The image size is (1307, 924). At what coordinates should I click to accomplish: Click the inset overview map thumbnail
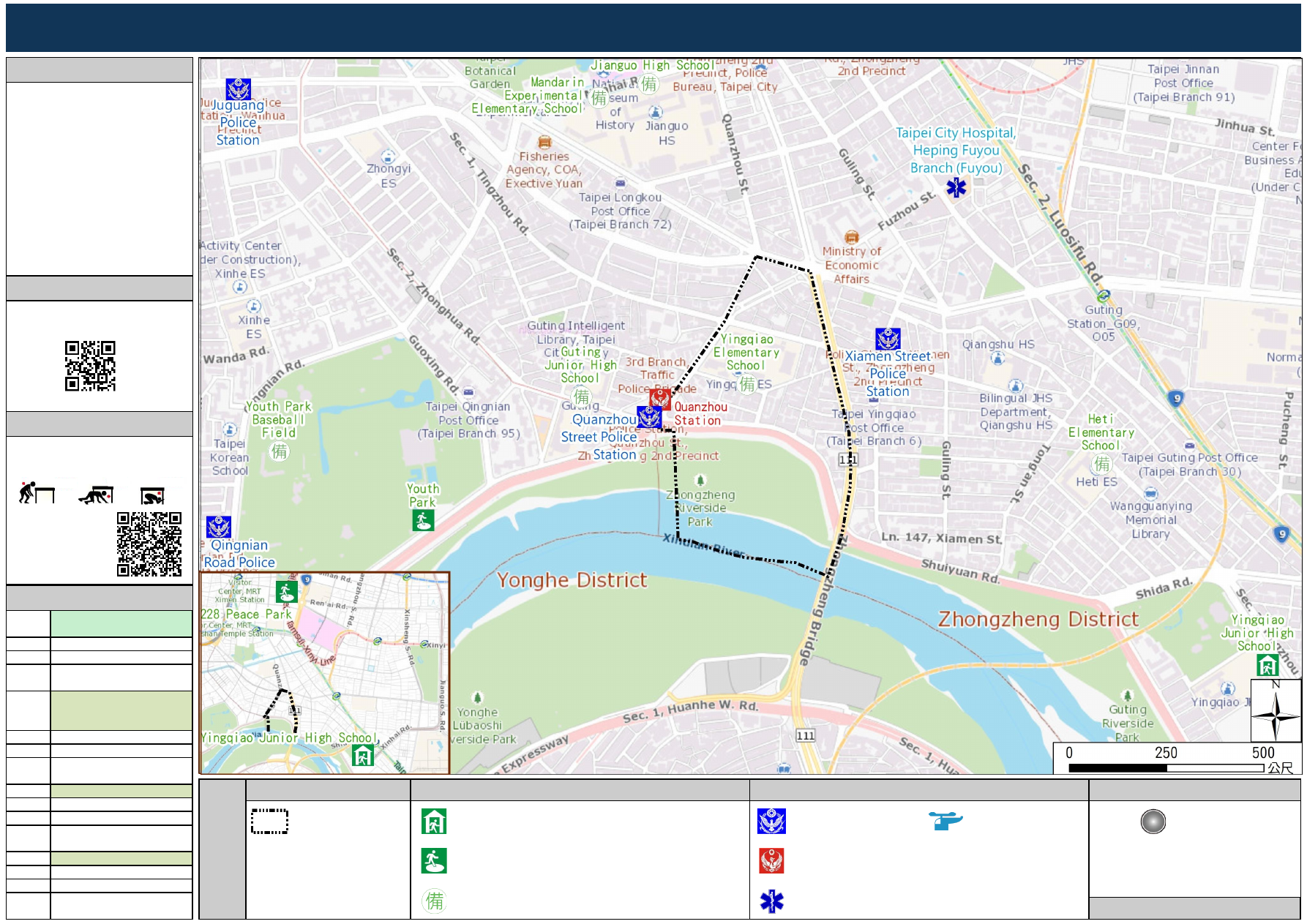point(325,673)
